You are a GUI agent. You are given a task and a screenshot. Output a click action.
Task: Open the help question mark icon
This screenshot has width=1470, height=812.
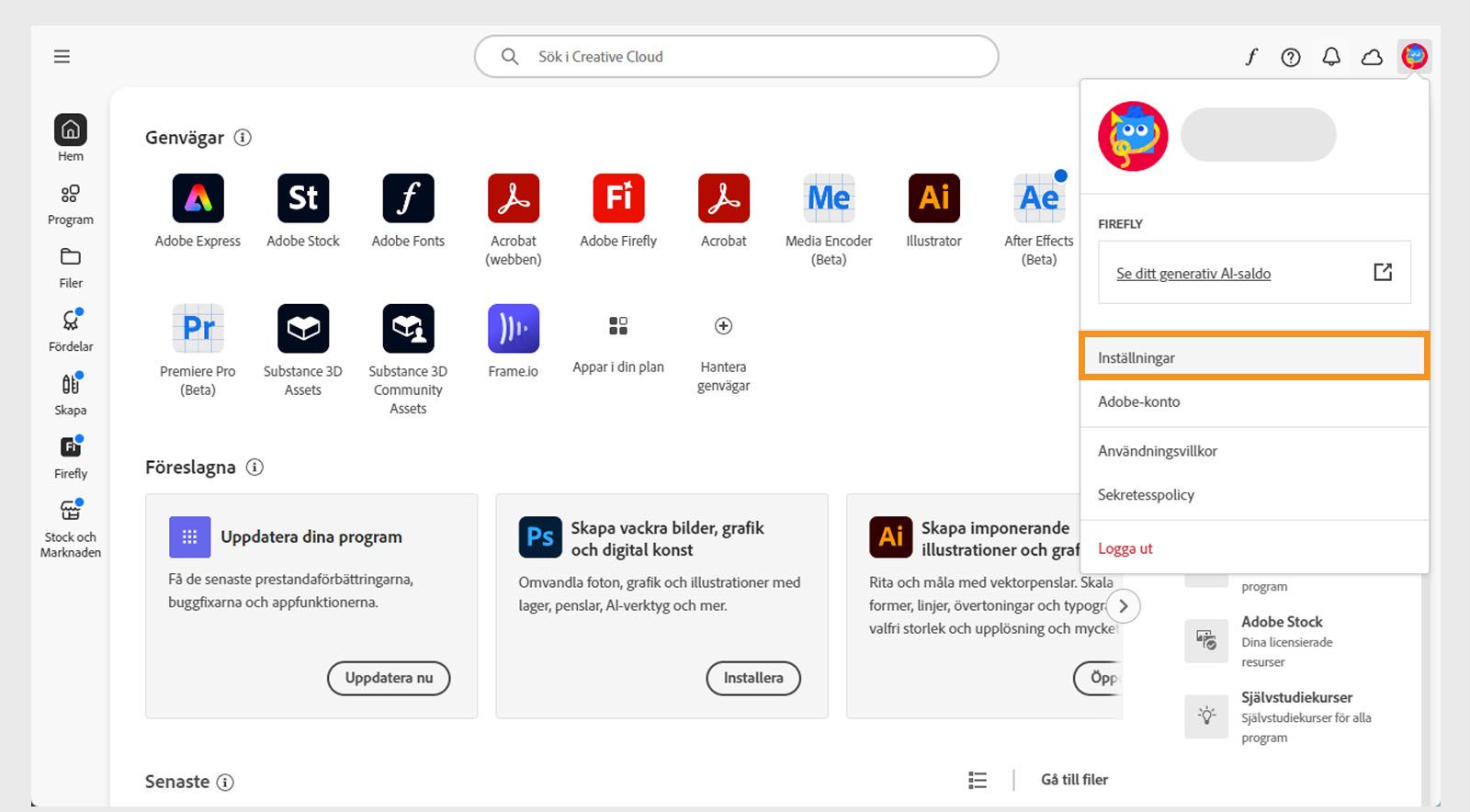[1291, 57]
